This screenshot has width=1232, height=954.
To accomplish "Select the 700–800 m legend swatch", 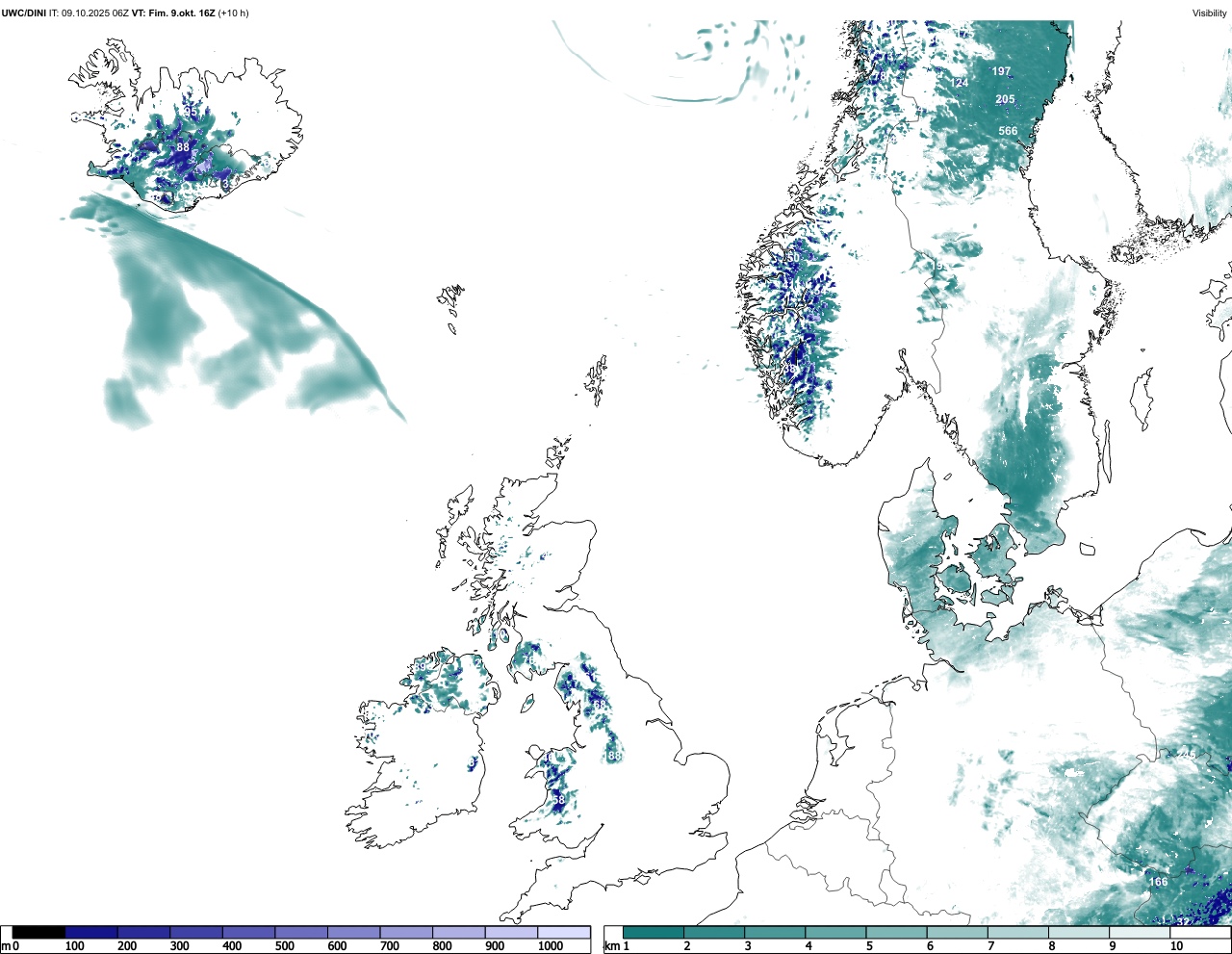I will [x=406, y=932].
